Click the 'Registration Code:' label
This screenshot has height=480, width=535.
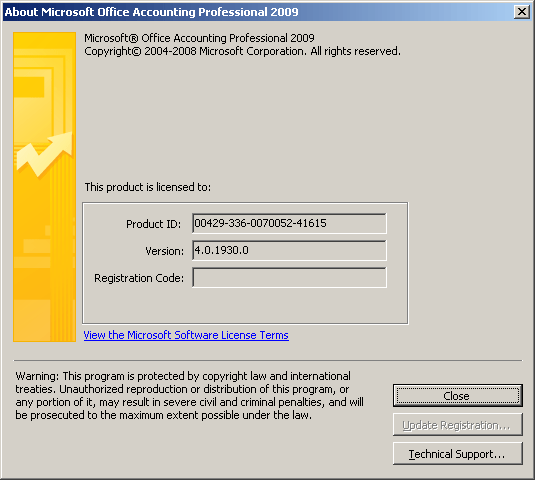point(139,278)
